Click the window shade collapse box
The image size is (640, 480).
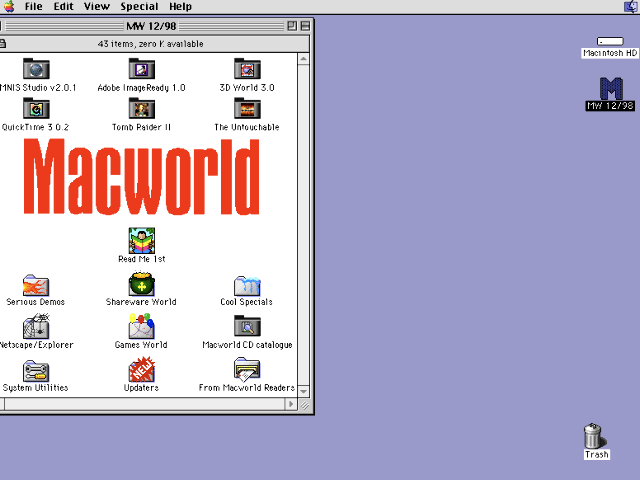tap(305, 26)
